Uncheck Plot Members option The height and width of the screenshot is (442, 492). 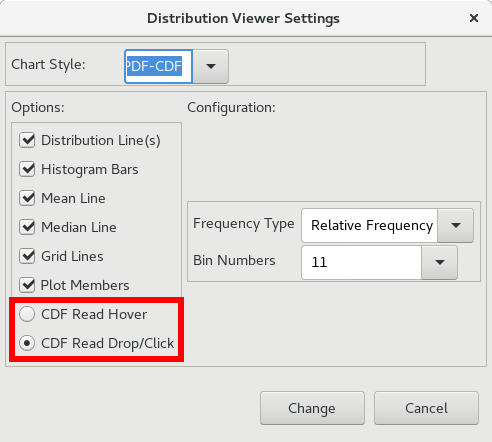pos(27,285)
